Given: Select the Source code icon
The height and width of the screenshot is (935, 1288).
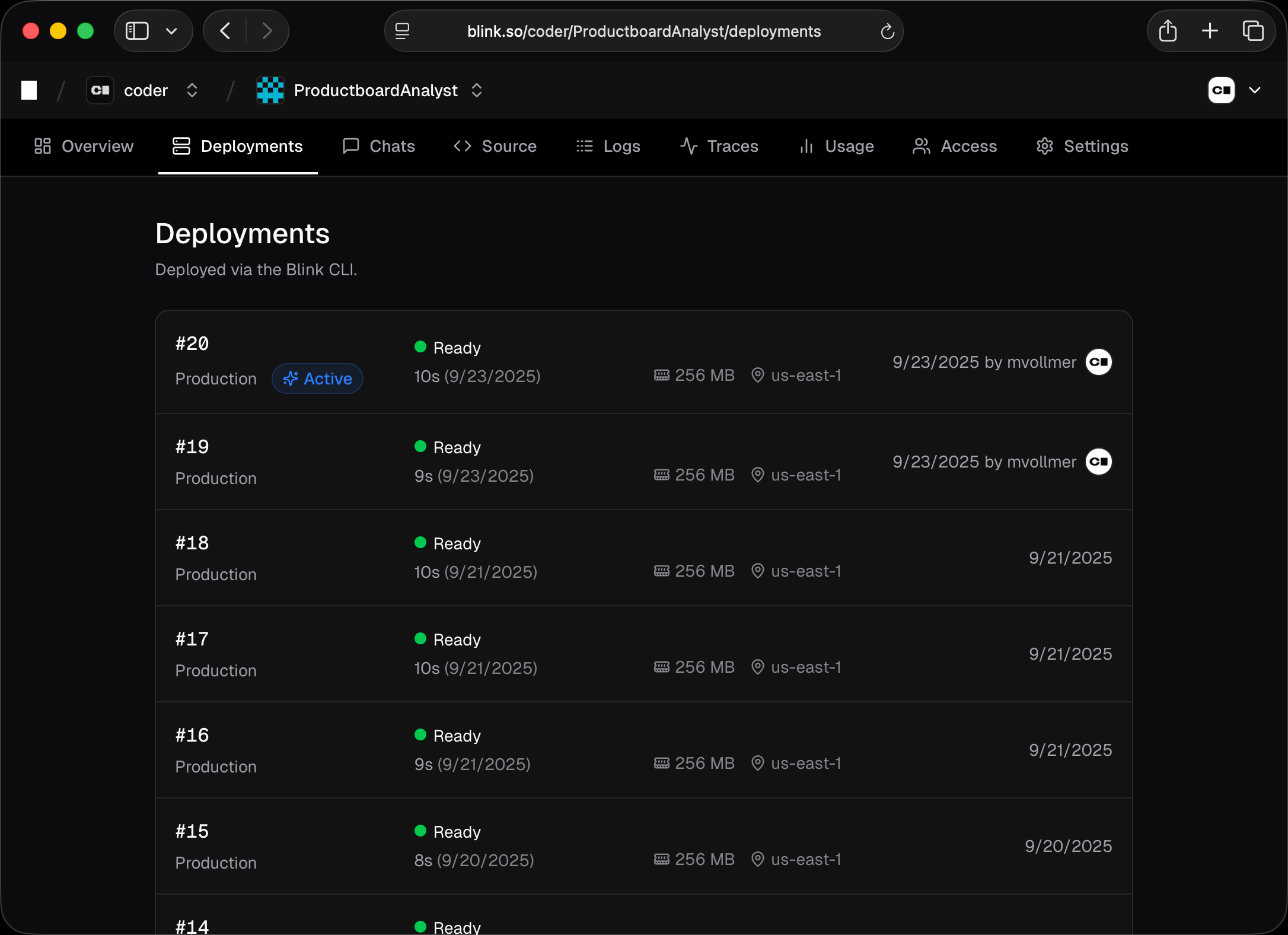Looking at the screenshot, I should [463, 146].
